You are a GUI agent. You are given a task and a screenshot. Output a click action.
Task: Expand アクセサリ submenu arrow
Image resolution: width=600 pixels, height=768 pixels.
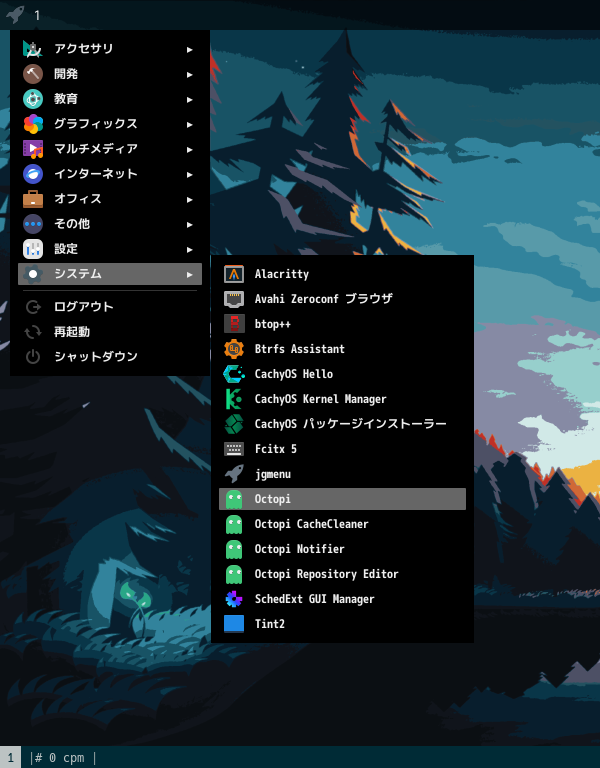[190, 49]
